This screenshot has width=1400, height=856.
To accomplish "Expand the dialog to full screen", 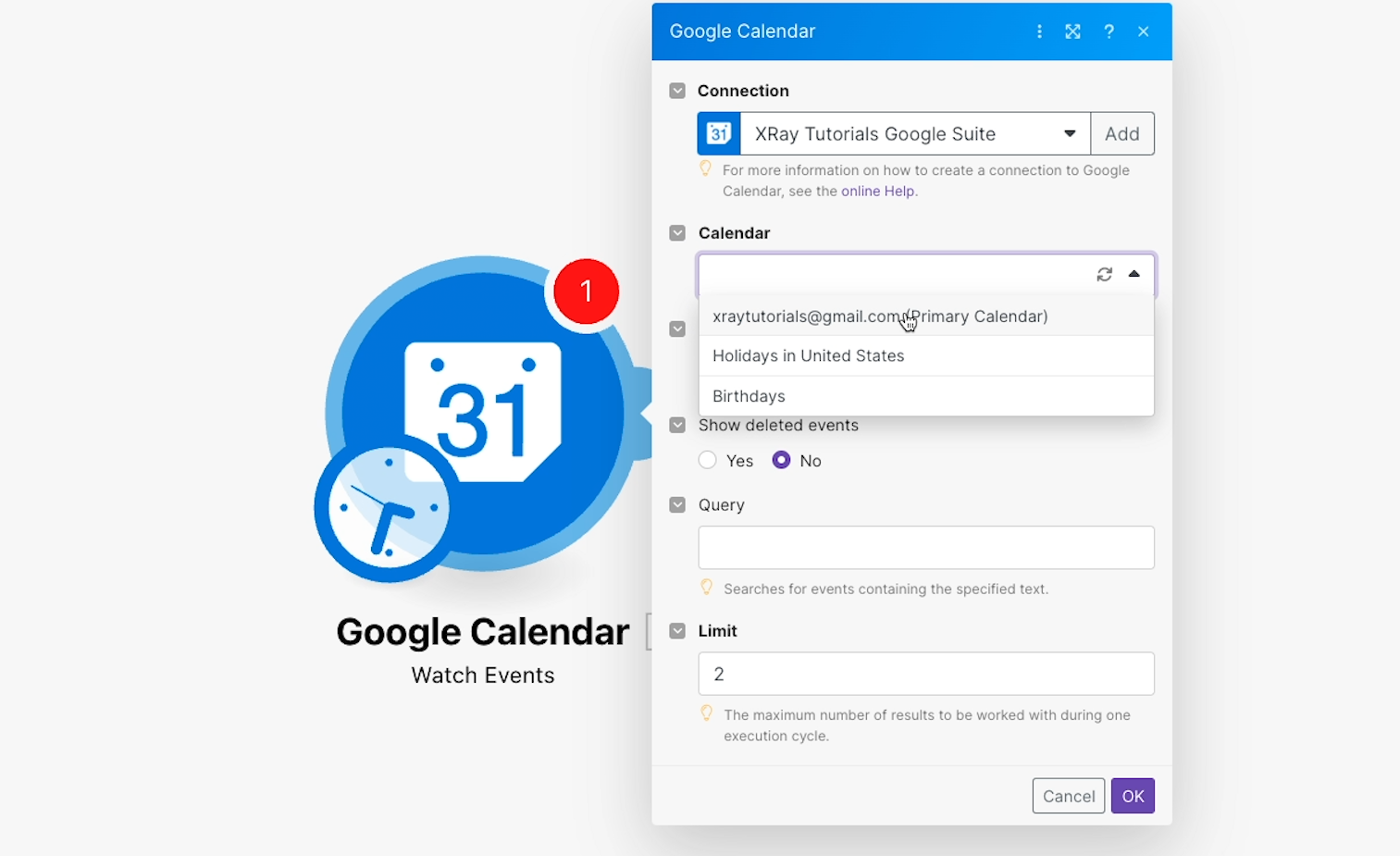I will pyautogui.click(x=1072, y=31).
